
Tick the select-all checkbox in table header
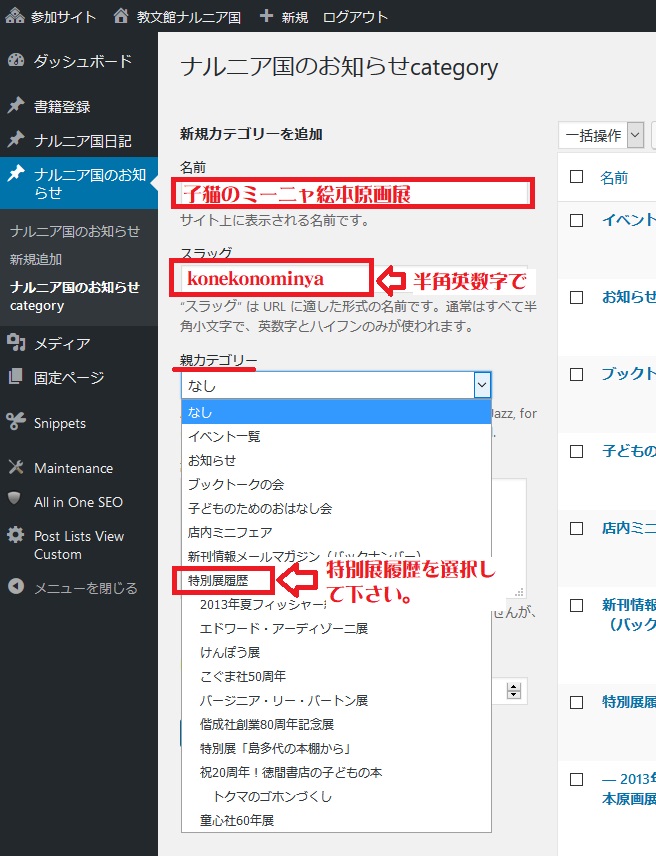[576, 177]
